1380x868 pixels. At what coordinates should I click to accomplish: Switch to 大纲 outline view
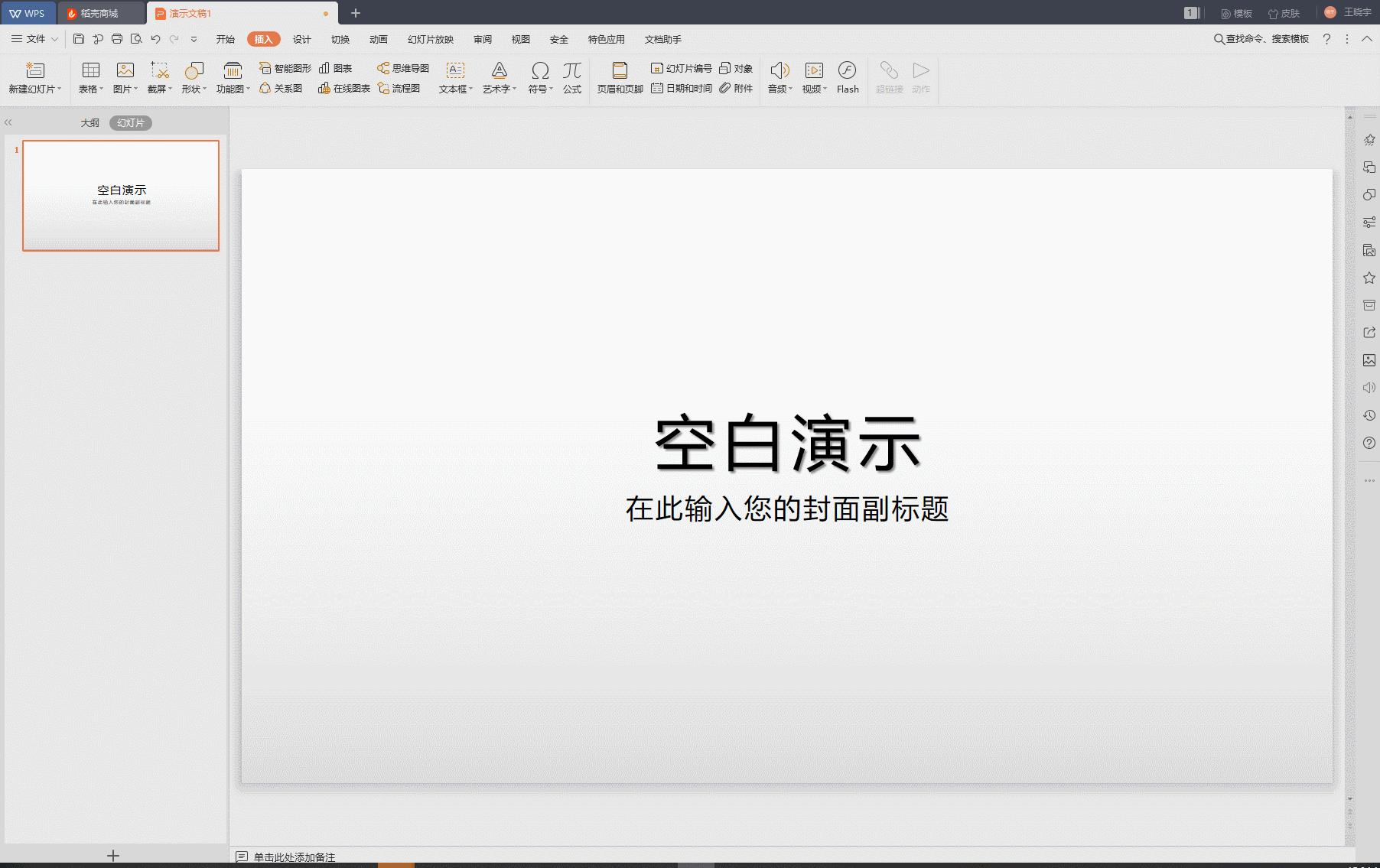(x=90, y=122)
